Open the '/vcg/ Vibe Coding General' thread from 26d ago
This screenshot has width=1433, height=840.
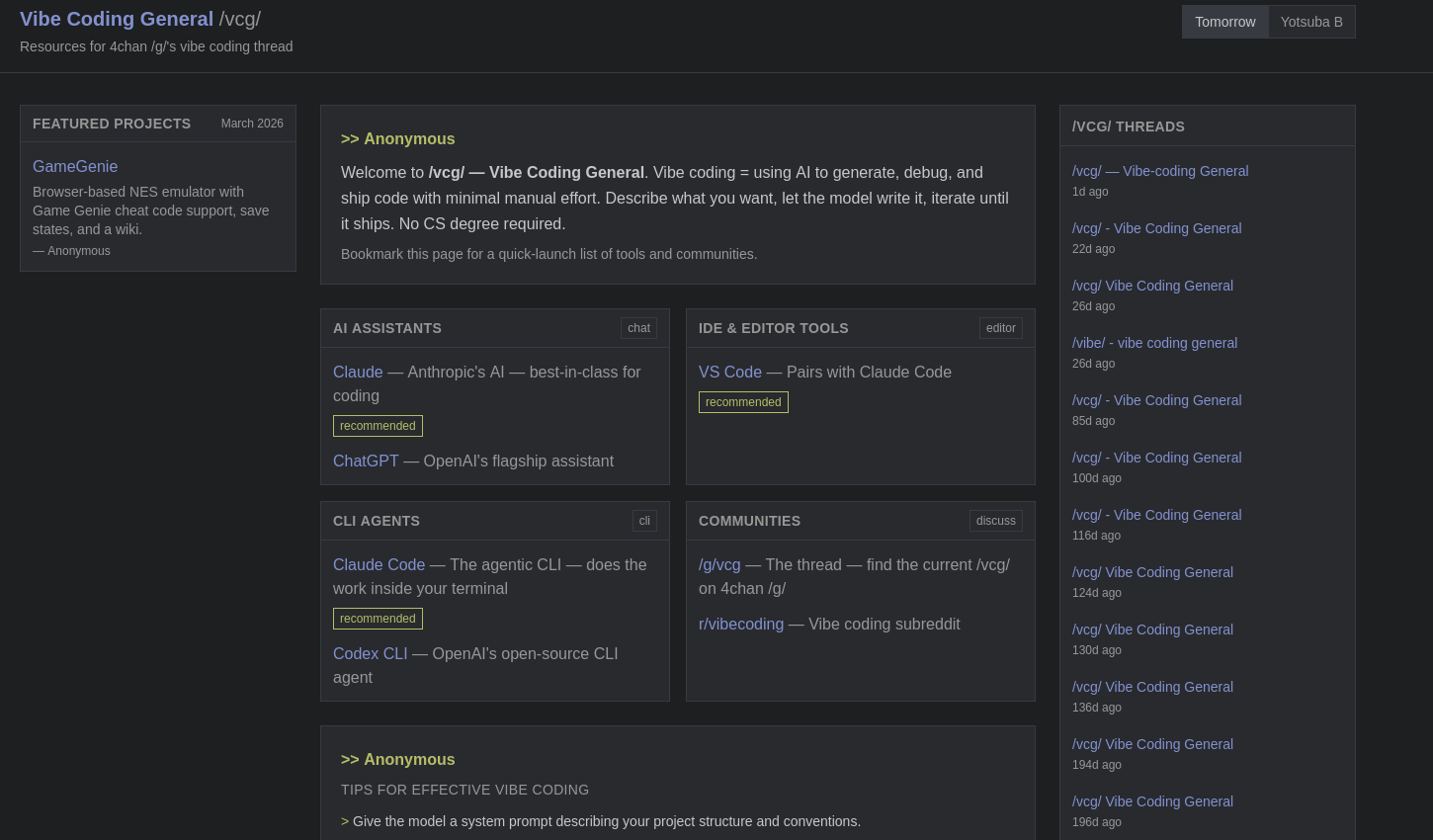(1152, 286)
